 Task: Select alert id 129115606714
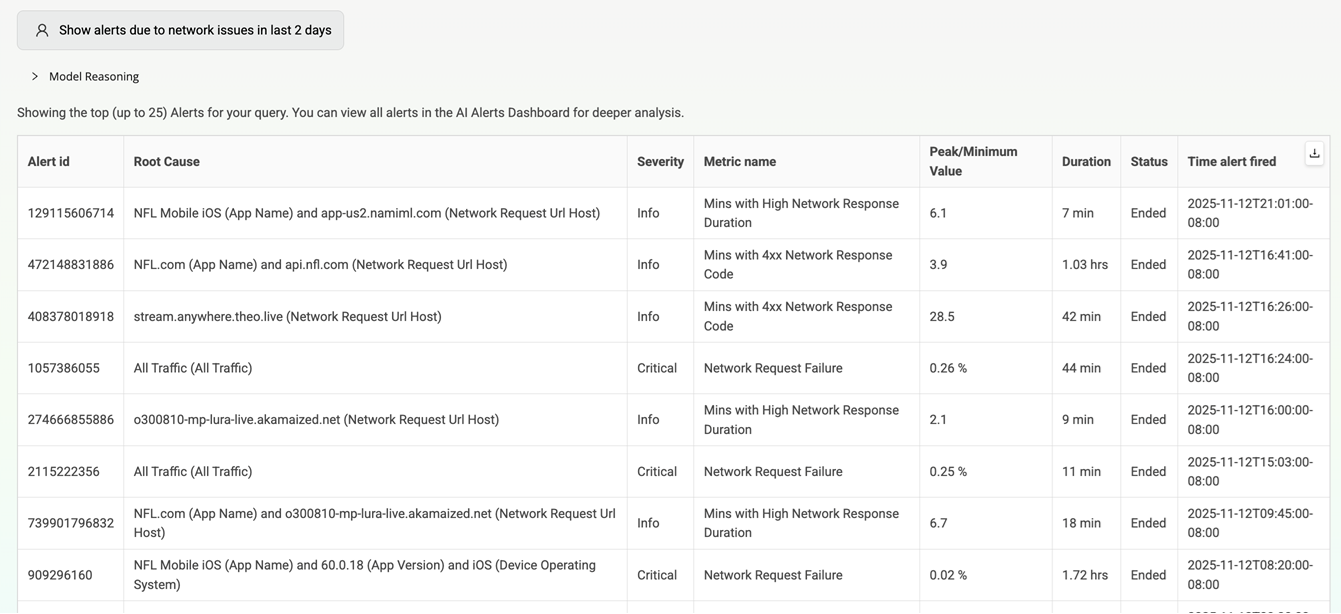click(71, 213)
